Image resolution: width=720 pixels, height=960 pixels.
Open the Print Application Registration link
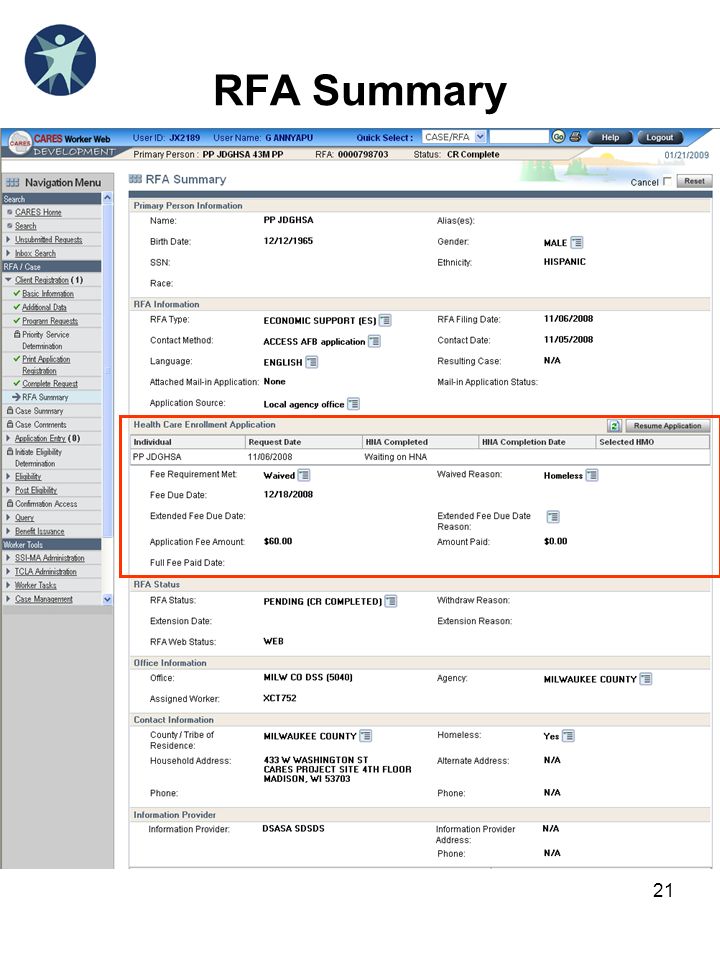pyautogui.click(x=46, y=365)
